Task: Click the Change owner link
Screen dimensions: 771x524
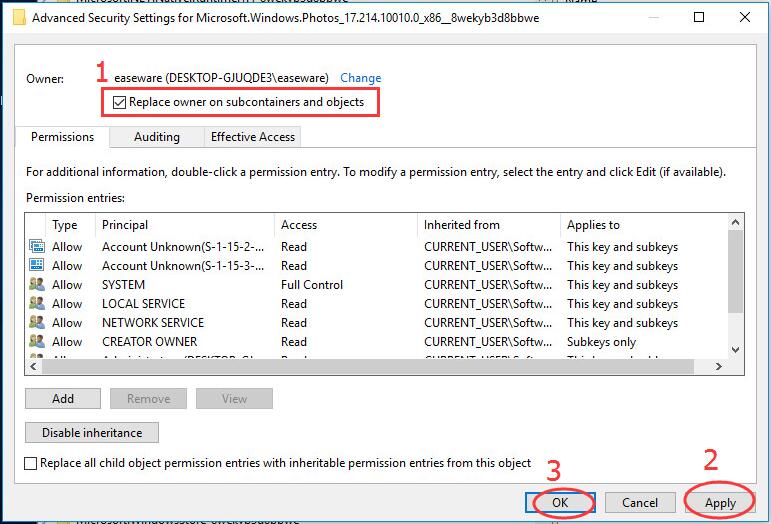Action: pos(360,78)
